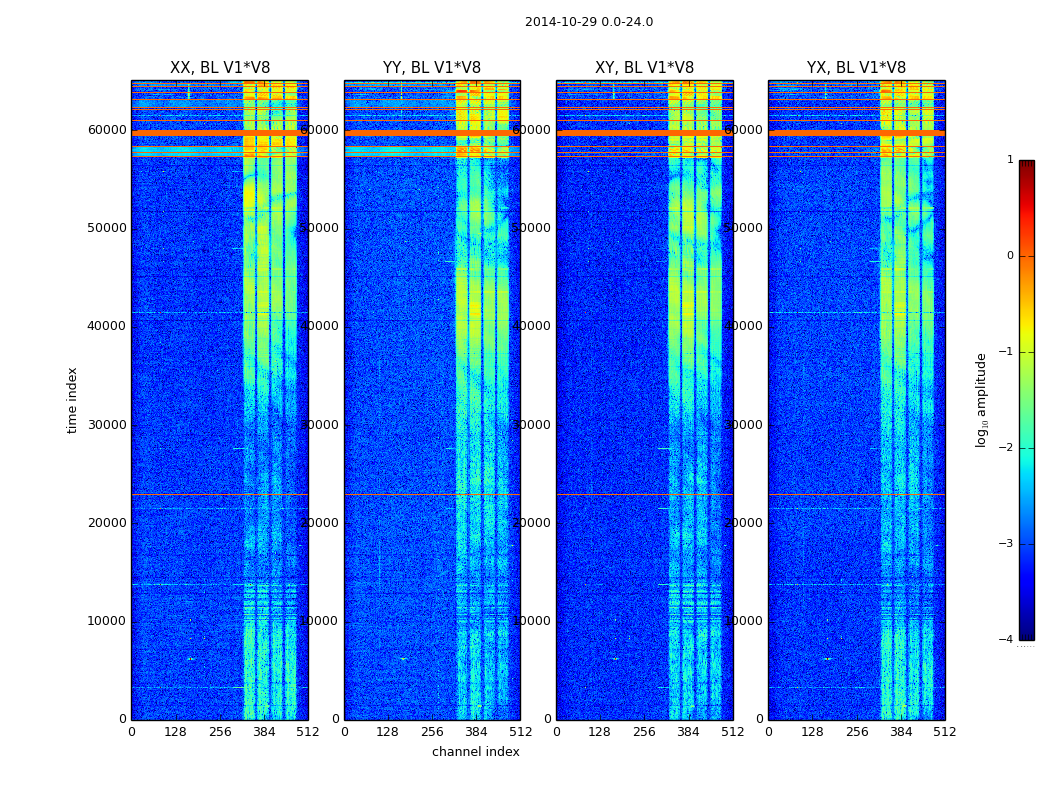Screen dimensions: 1050x800
Task: Click the 256 x-axis tick under the XY plot
Action: [644, 732]
